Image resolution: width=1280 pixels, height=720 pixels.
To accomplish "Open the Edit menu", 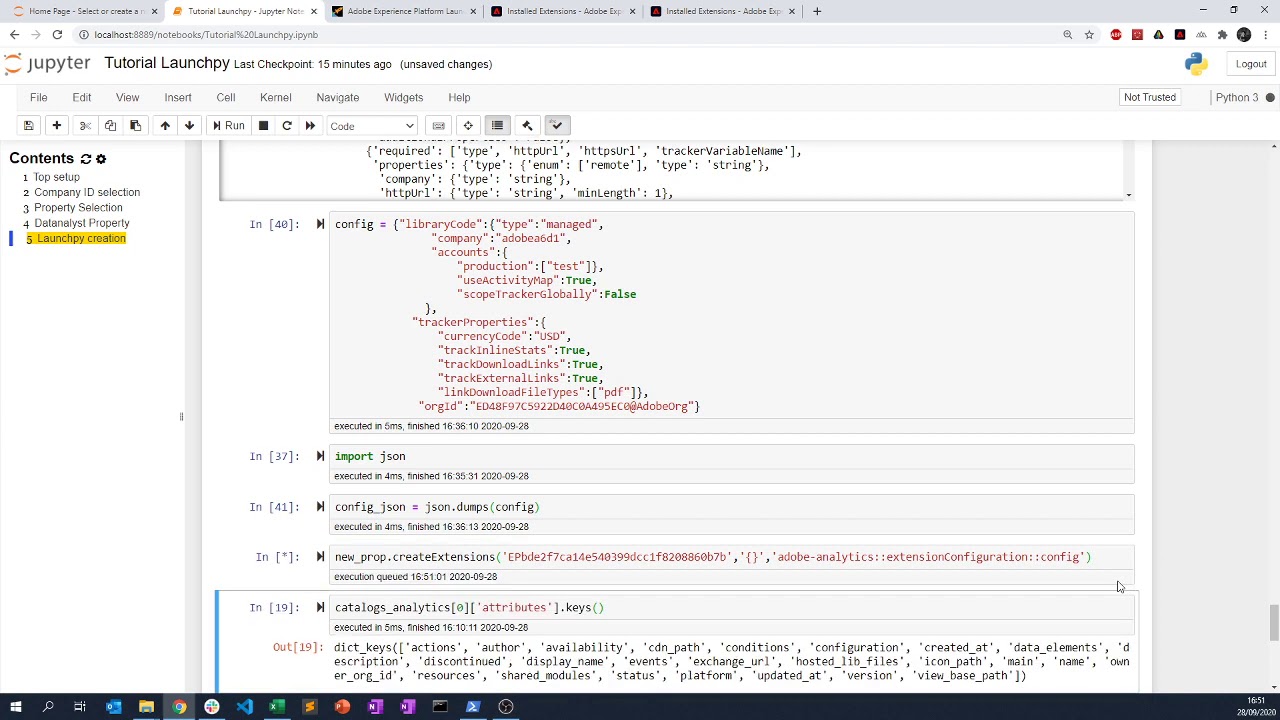I will [x=82, y=97].
